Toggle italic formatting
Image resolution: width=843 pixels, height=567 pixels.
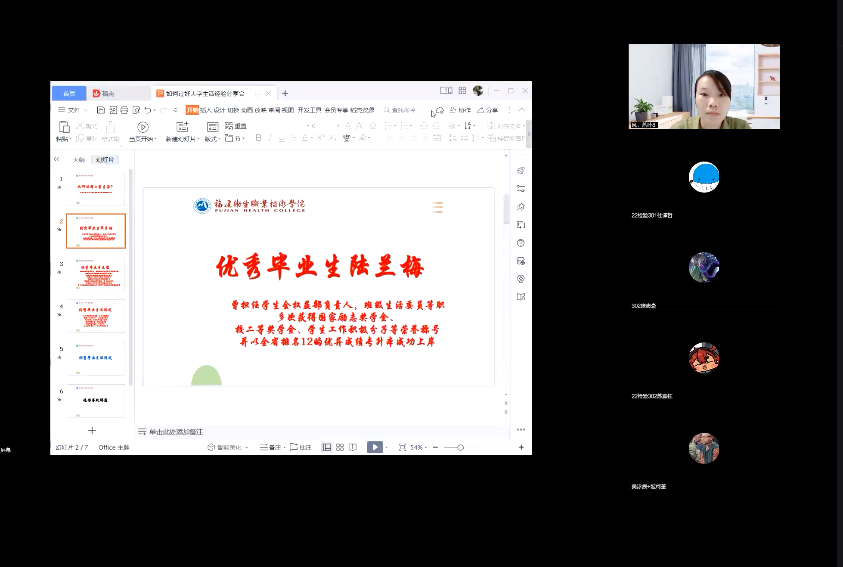coord(270,139)
